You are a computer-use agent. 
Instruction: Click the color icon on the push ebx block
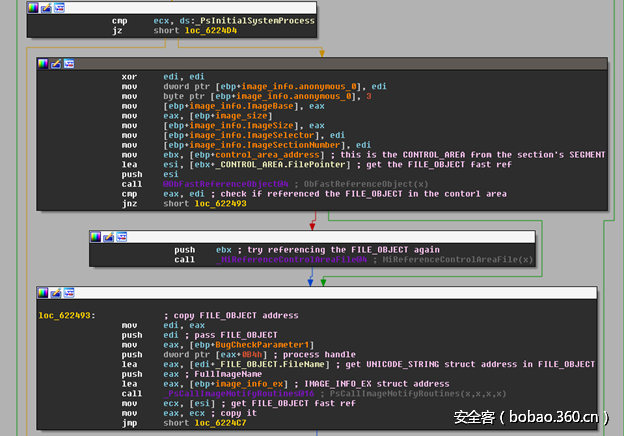96,236
